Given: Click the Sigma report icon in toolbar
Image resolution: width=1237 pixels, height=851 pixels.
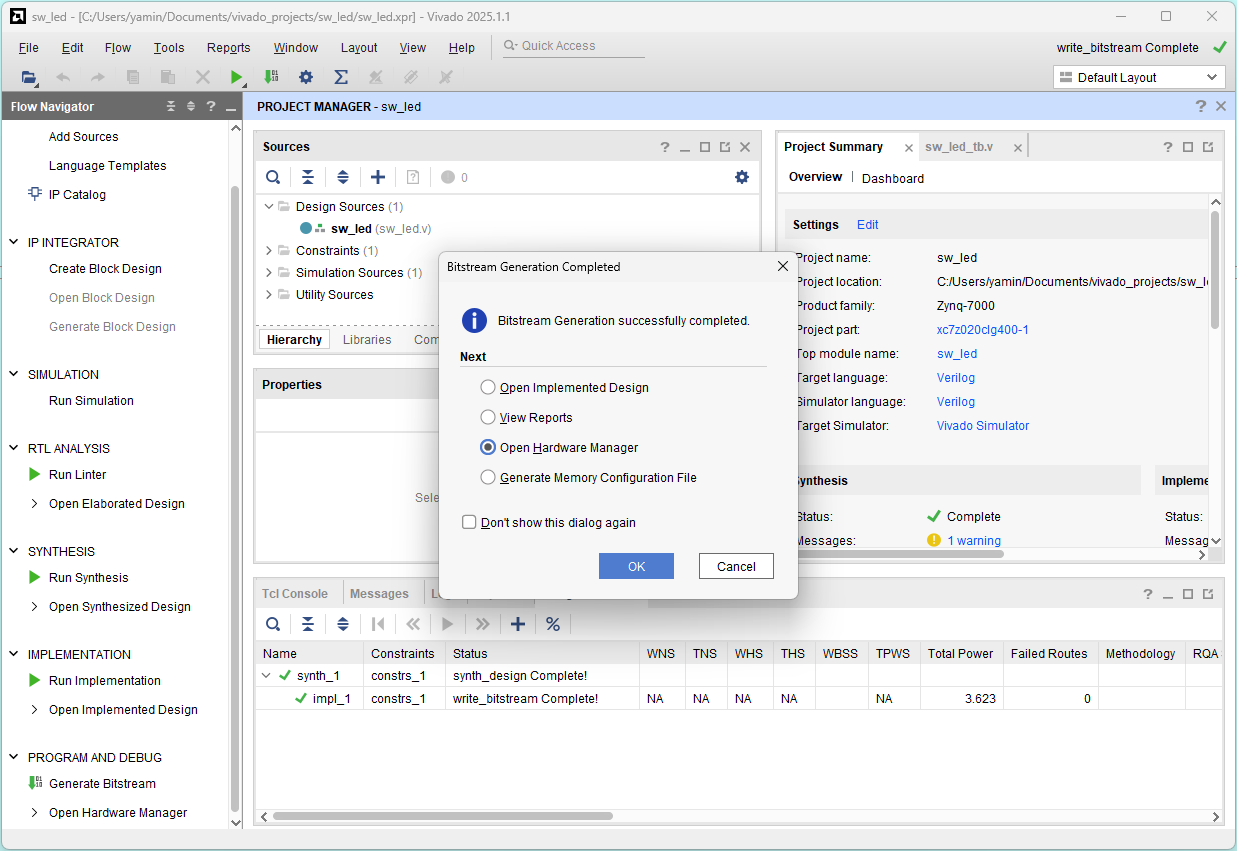Looking at the screenshot, I should point(340,77).
